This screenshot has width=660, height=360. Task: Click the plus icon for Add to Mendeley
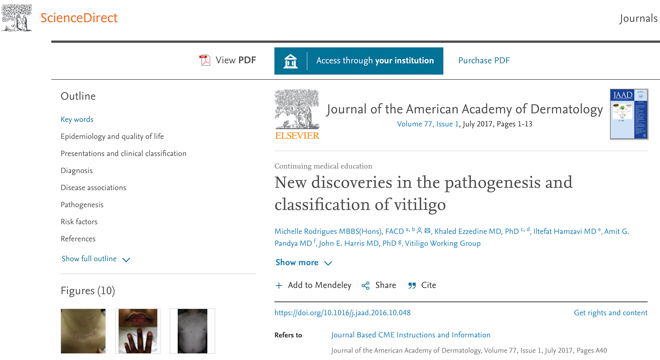coord(279,285)
